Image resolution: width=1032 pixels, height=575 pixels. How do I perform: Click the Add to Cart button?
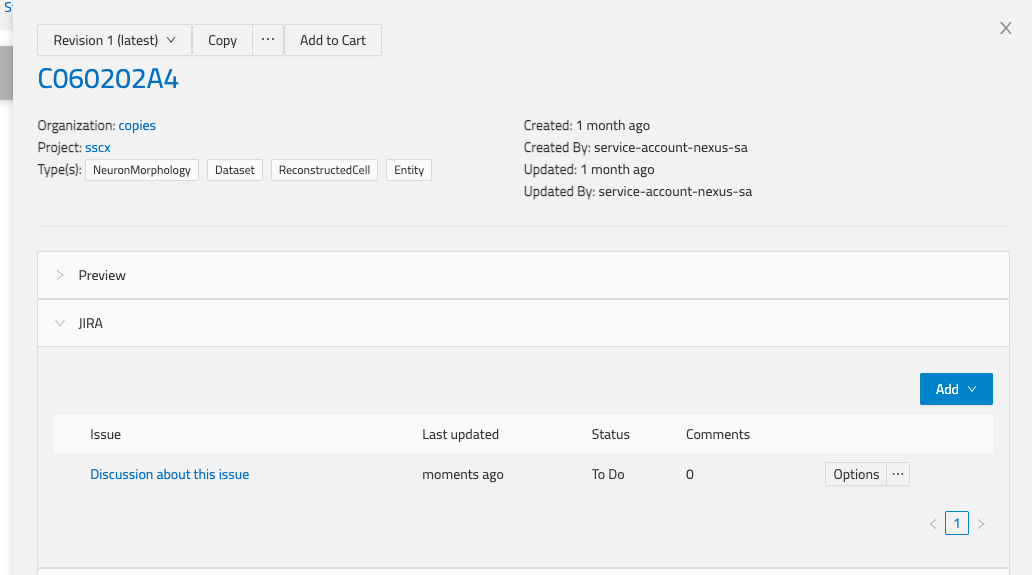coord(333,40)
